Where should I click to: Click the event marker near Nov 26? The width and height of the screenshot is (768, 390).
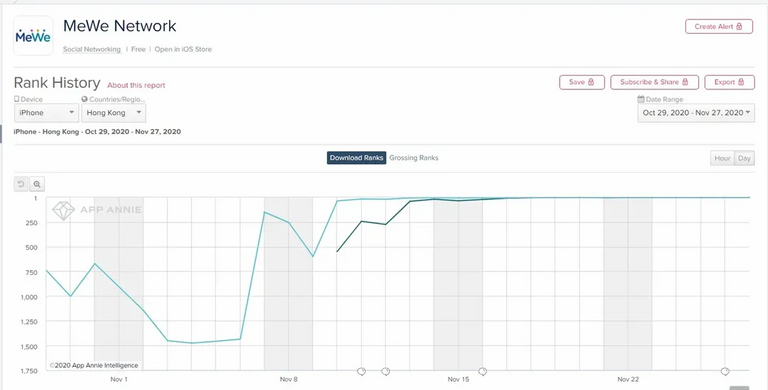click(725, 372)
